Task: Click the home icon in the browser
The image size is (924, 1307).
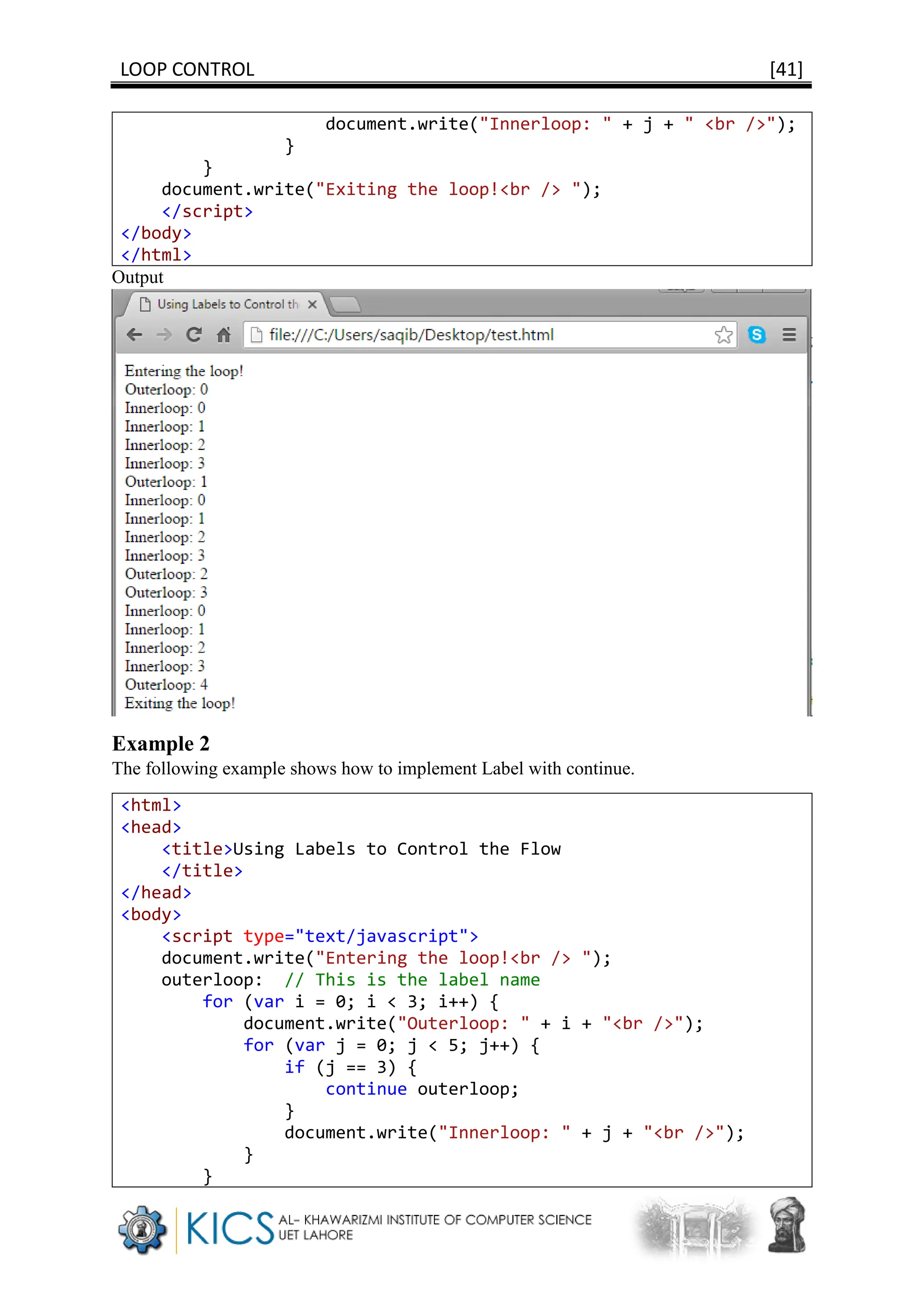Action: (x=224, y=335)
